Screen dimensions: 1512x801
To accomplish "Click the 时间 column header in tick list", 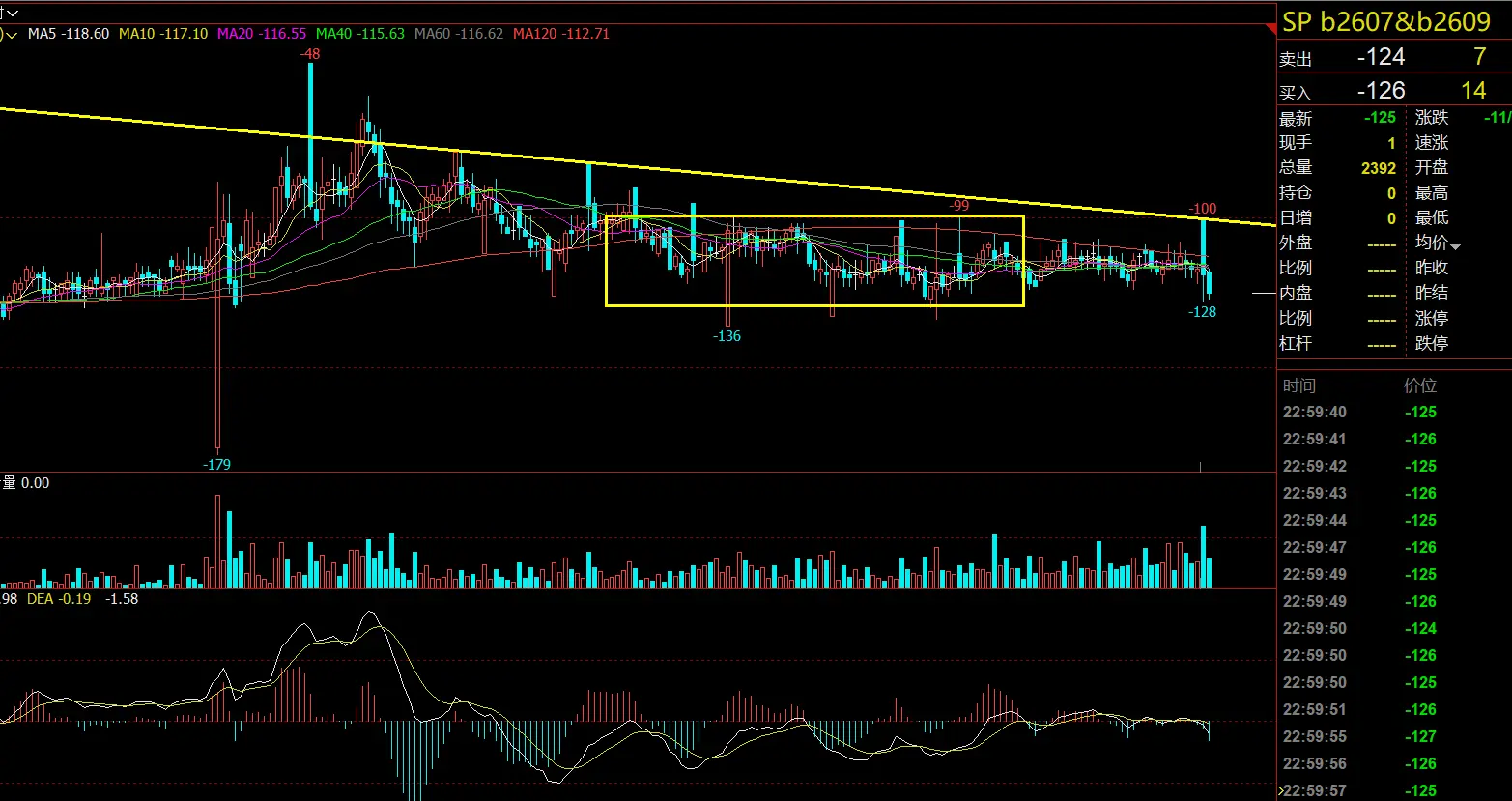I will coord(1299,386).
